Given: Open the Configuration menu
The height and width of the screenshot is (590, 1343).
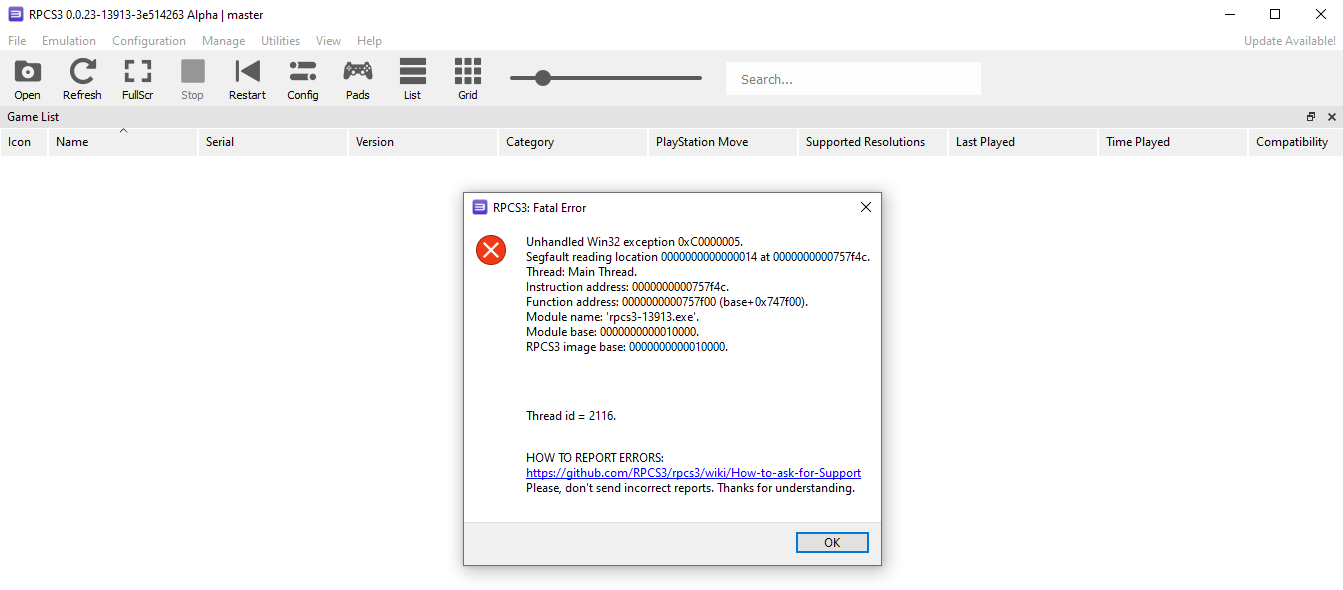Looking at the screenshot, I should tap(149, 41).
